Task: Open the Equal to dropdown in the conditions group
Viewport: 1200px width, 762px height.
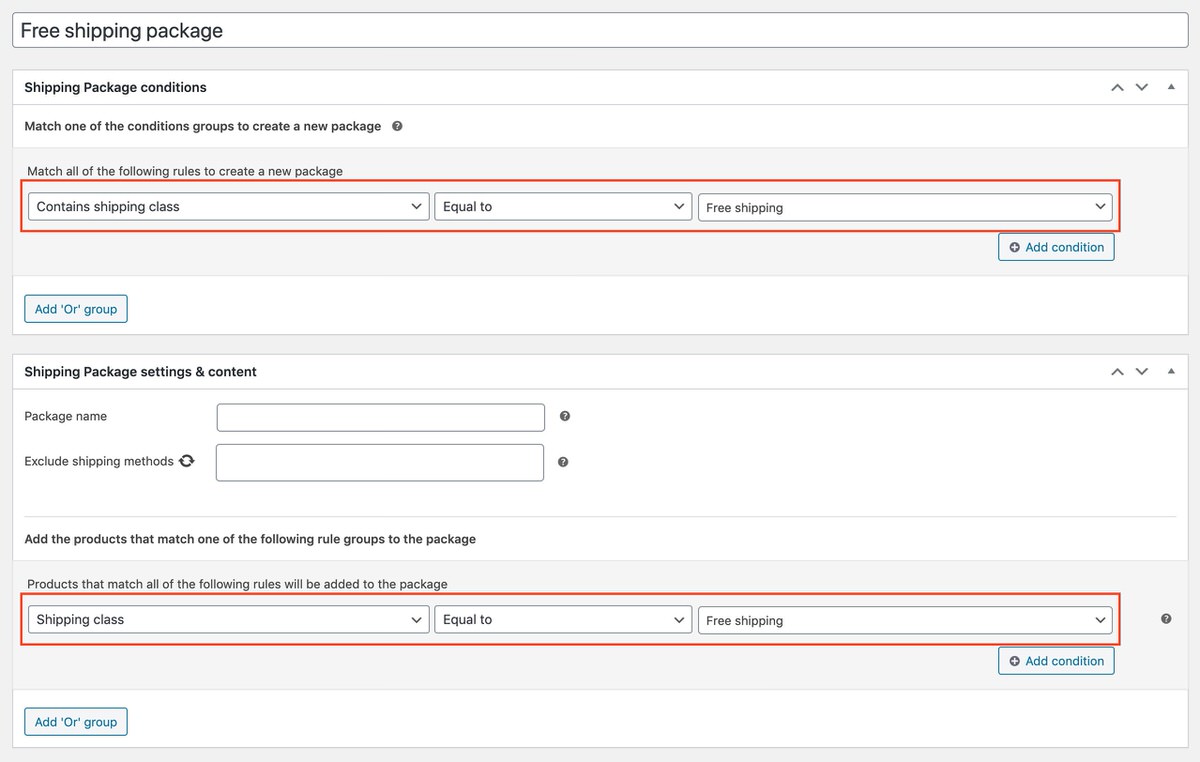Action: 562,206
